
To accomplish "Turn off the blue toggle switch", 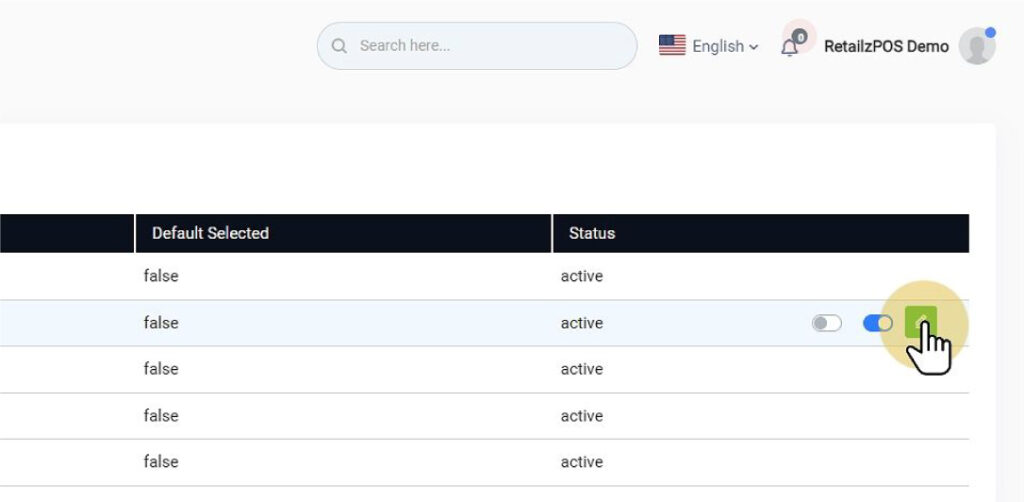I will [x=877, y=323].
